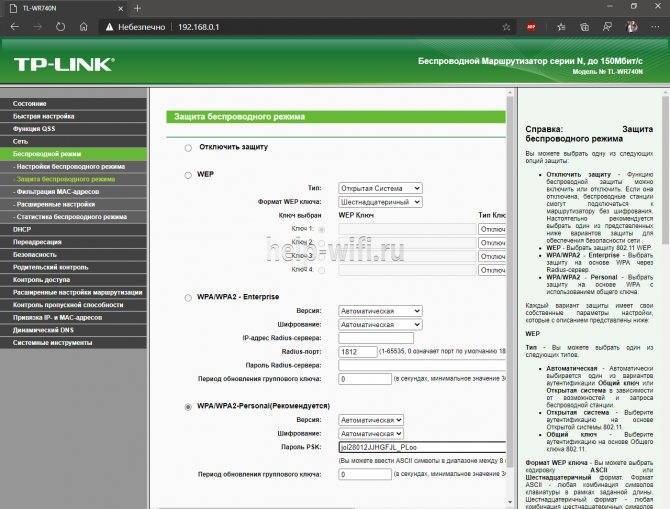Open key type dropdown for Ключ 3
670x509 pixels.
492,256
